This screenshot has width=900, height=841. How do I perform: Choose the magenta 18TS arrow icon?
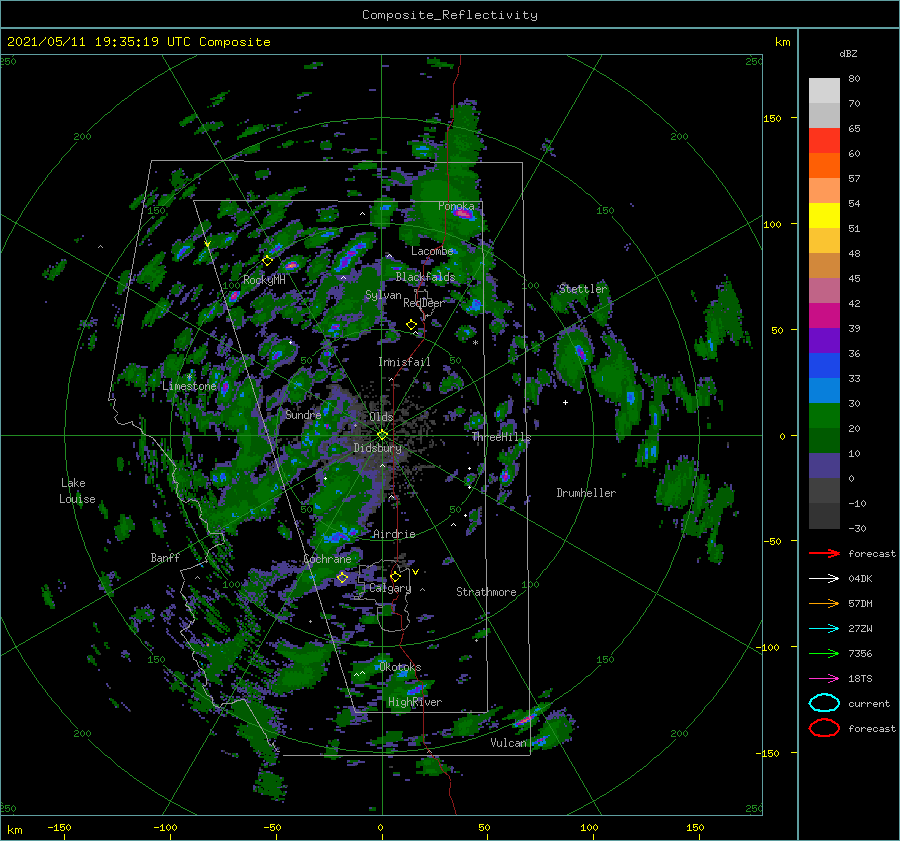tap(824, 679)
